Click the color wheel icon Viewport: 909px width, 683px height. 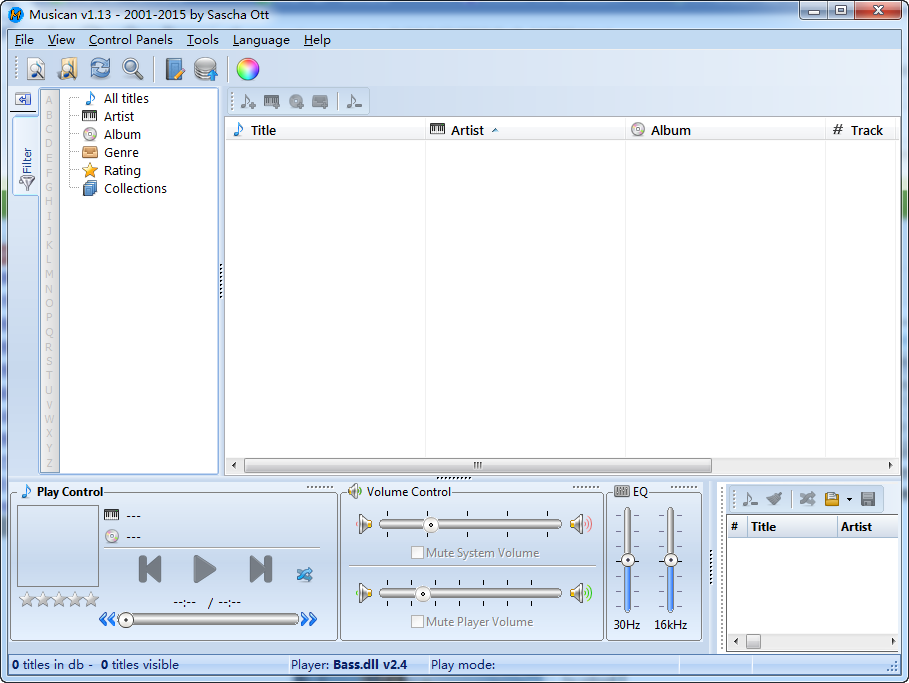pyautogui.click(x=248, y=69)
